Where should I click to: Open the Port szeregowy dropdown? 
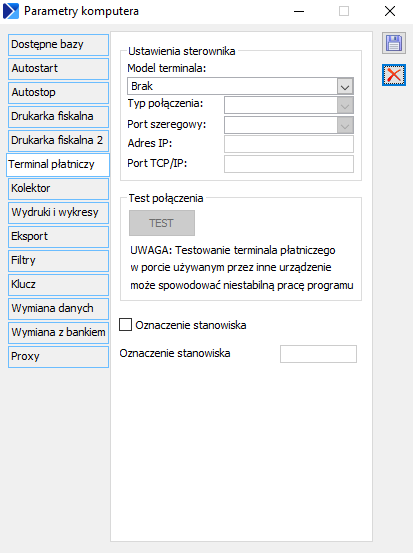(x=289, y=125)
